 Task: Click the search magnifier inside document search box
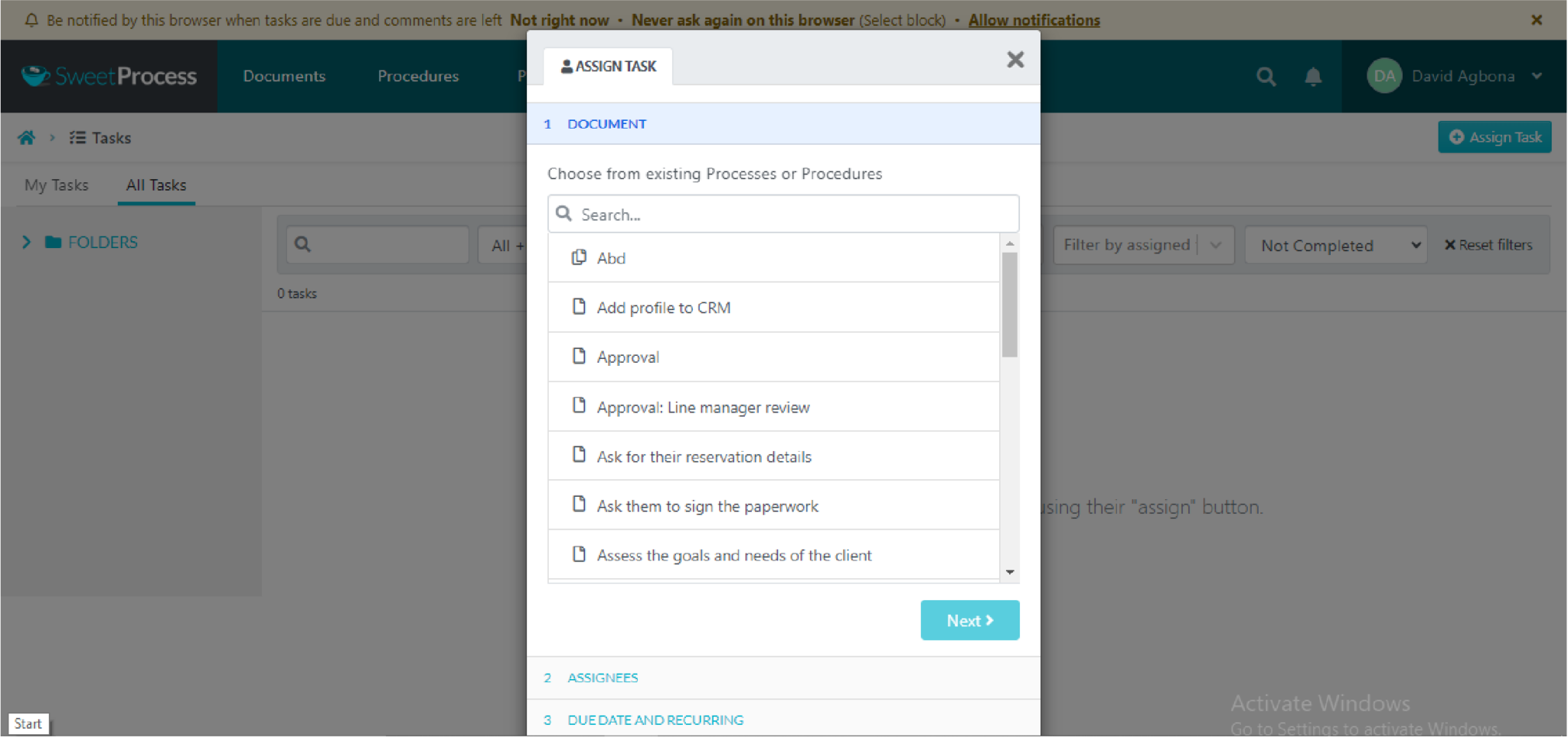click(x=564, y=214)
